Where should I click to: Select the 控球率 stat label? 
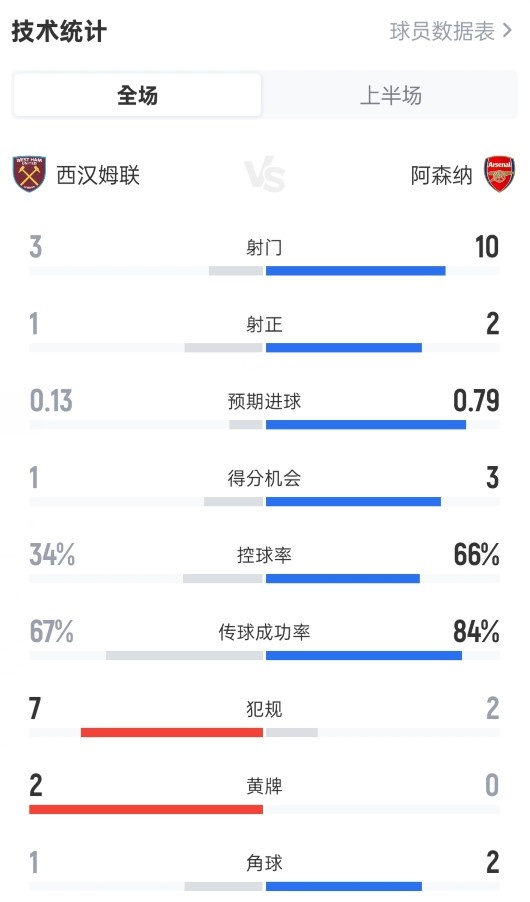click(x=264, y=555)
